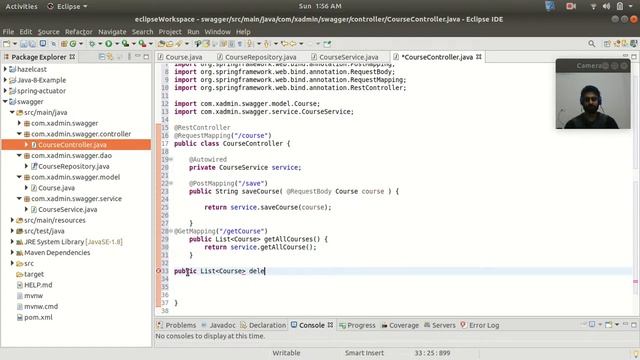The image size is (640, 360).
Task: Click the Debug bug icon
Action: (93, 44)
